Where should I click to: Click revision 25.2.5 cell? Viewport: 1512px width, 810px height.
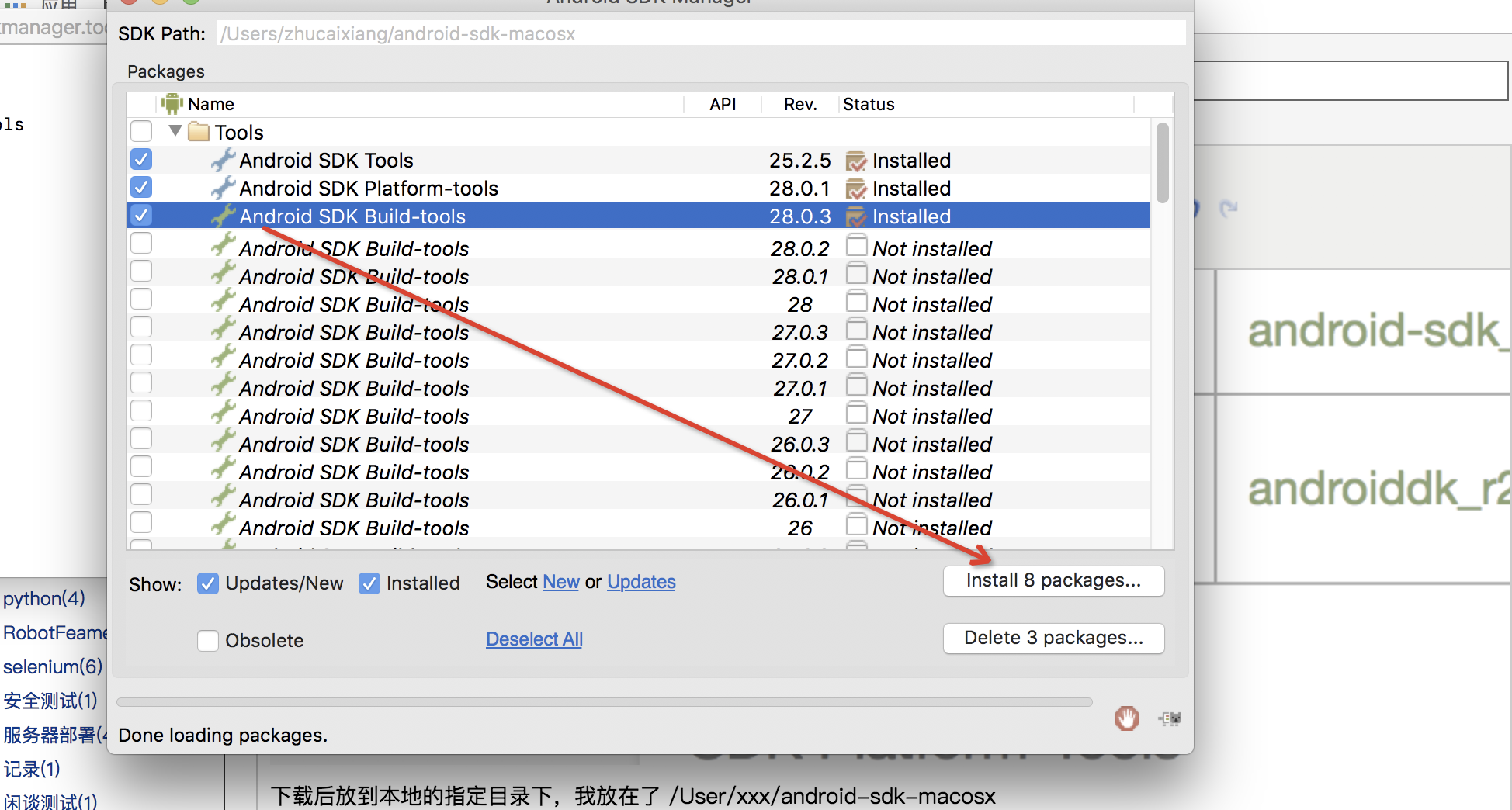[x=799, y=161]
